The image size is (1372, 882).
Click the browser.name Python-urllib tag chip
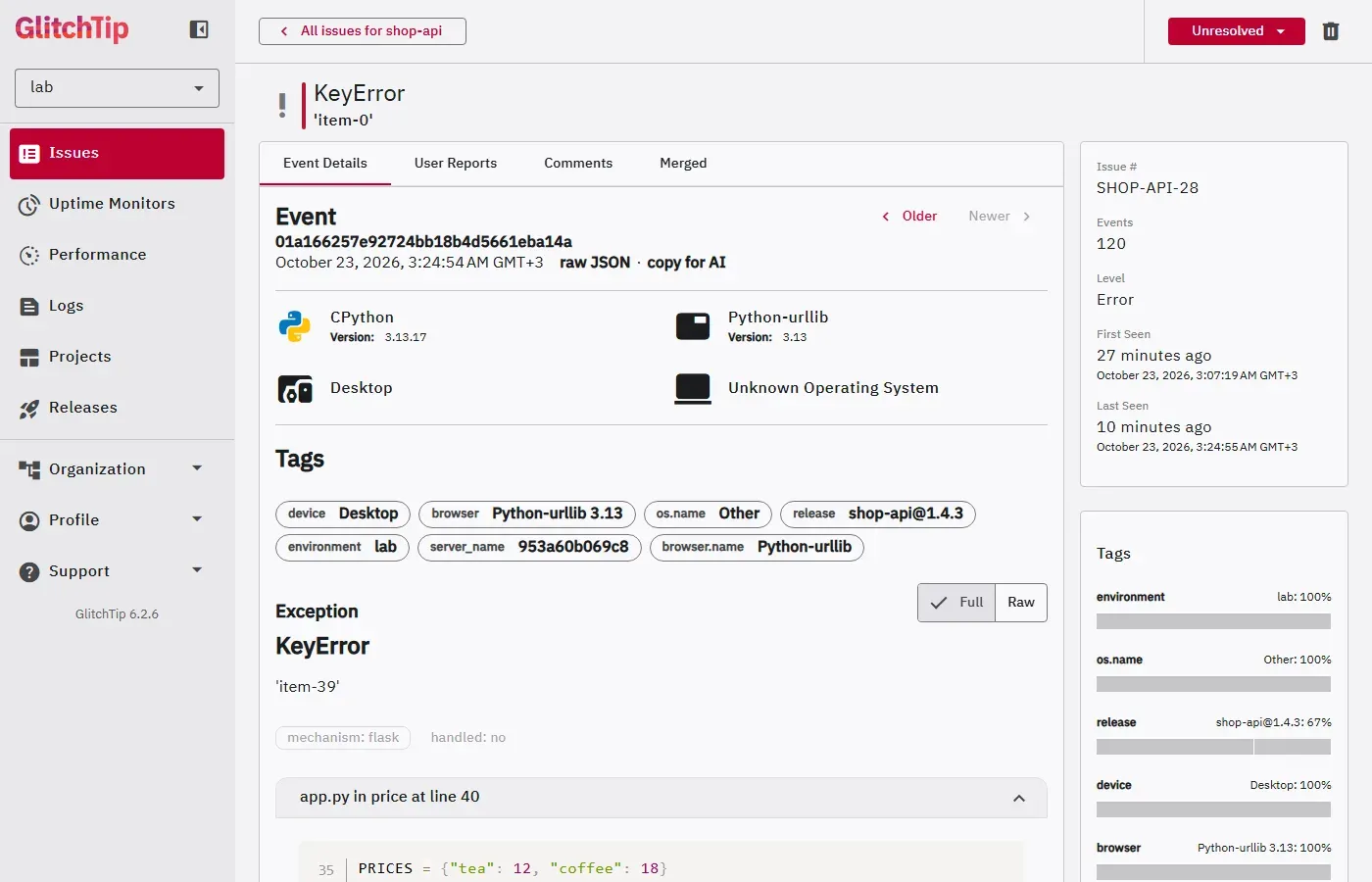coord(757,548)
